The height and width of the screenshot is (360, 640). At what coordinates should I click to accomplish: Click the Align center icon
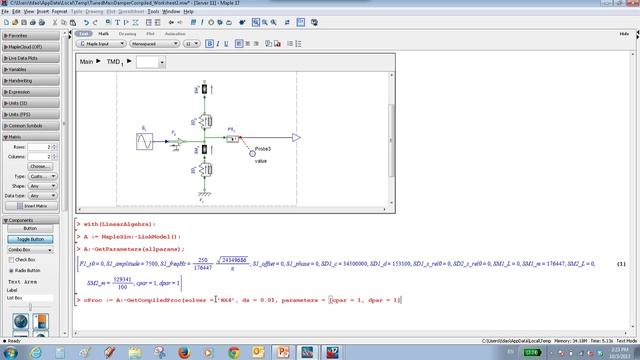[x=247, y=44]
